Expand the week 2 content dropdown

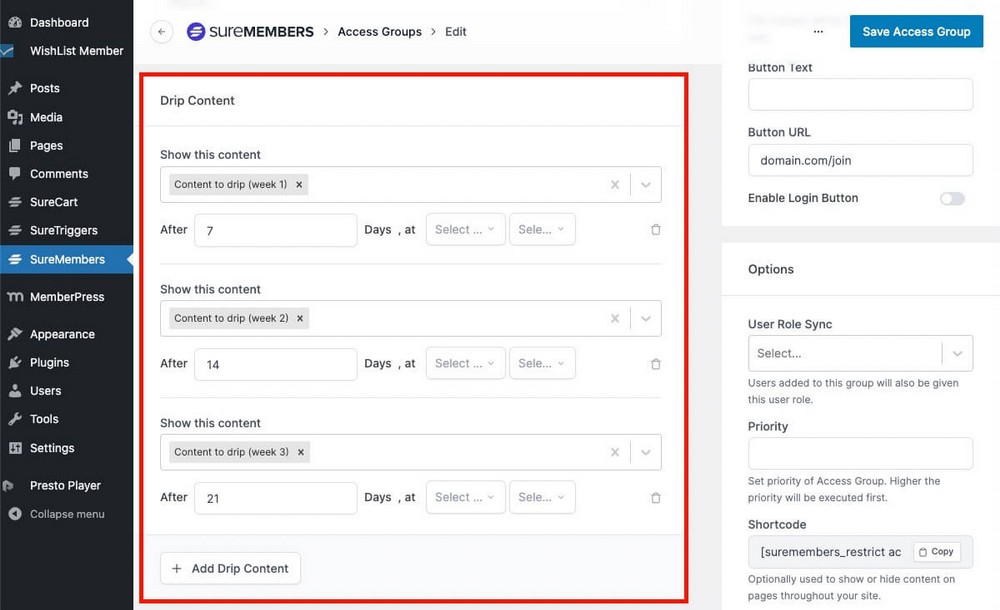(x=645, y=318)
